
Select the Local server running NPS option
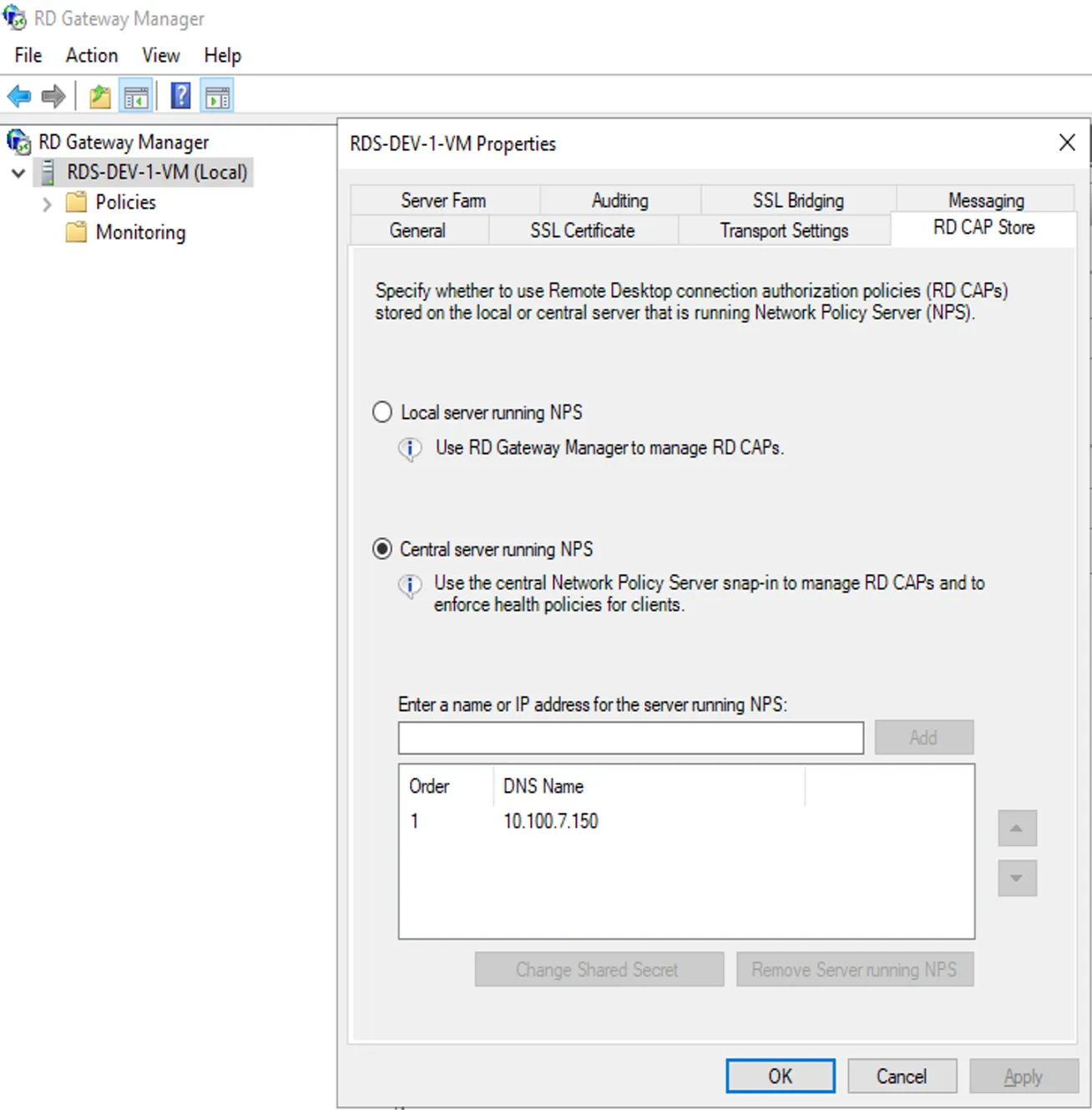382,411
